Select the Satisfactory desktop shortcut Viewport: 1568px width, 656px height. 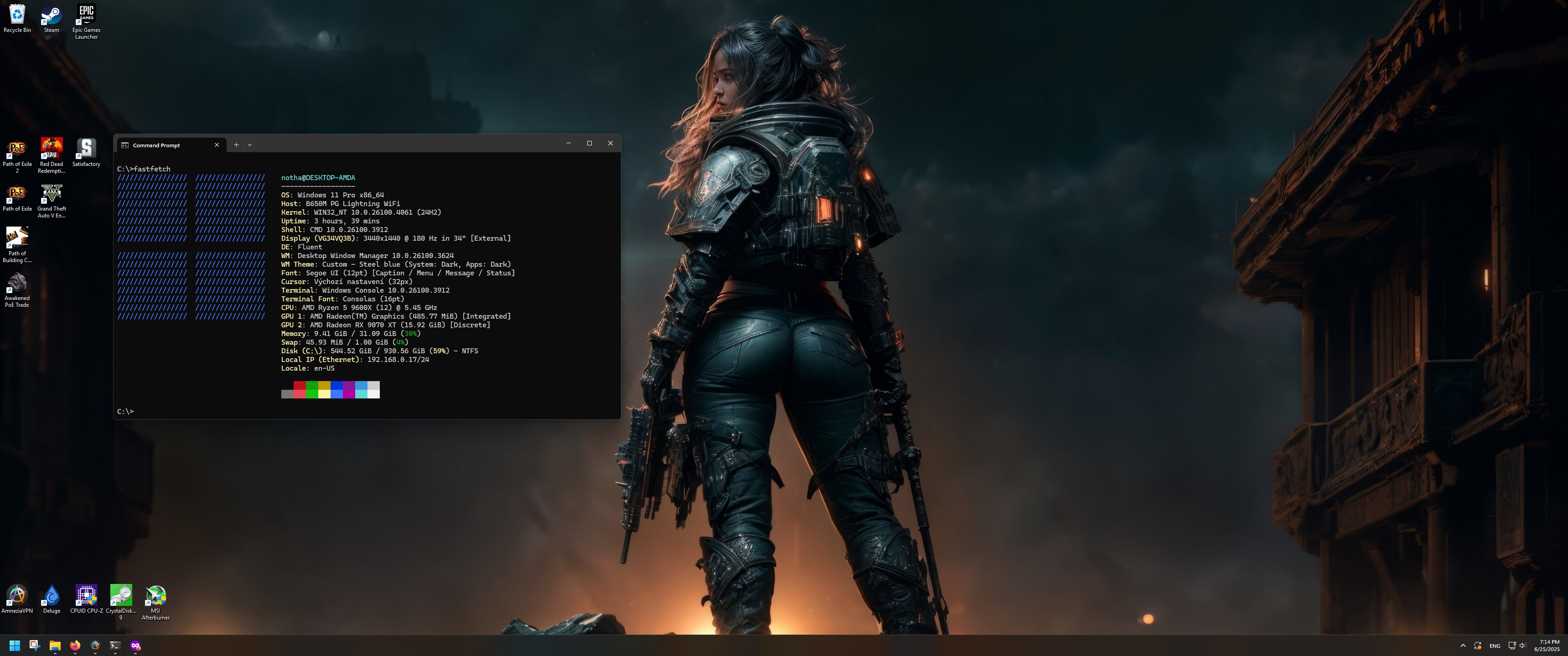click(x=86, y=150)
